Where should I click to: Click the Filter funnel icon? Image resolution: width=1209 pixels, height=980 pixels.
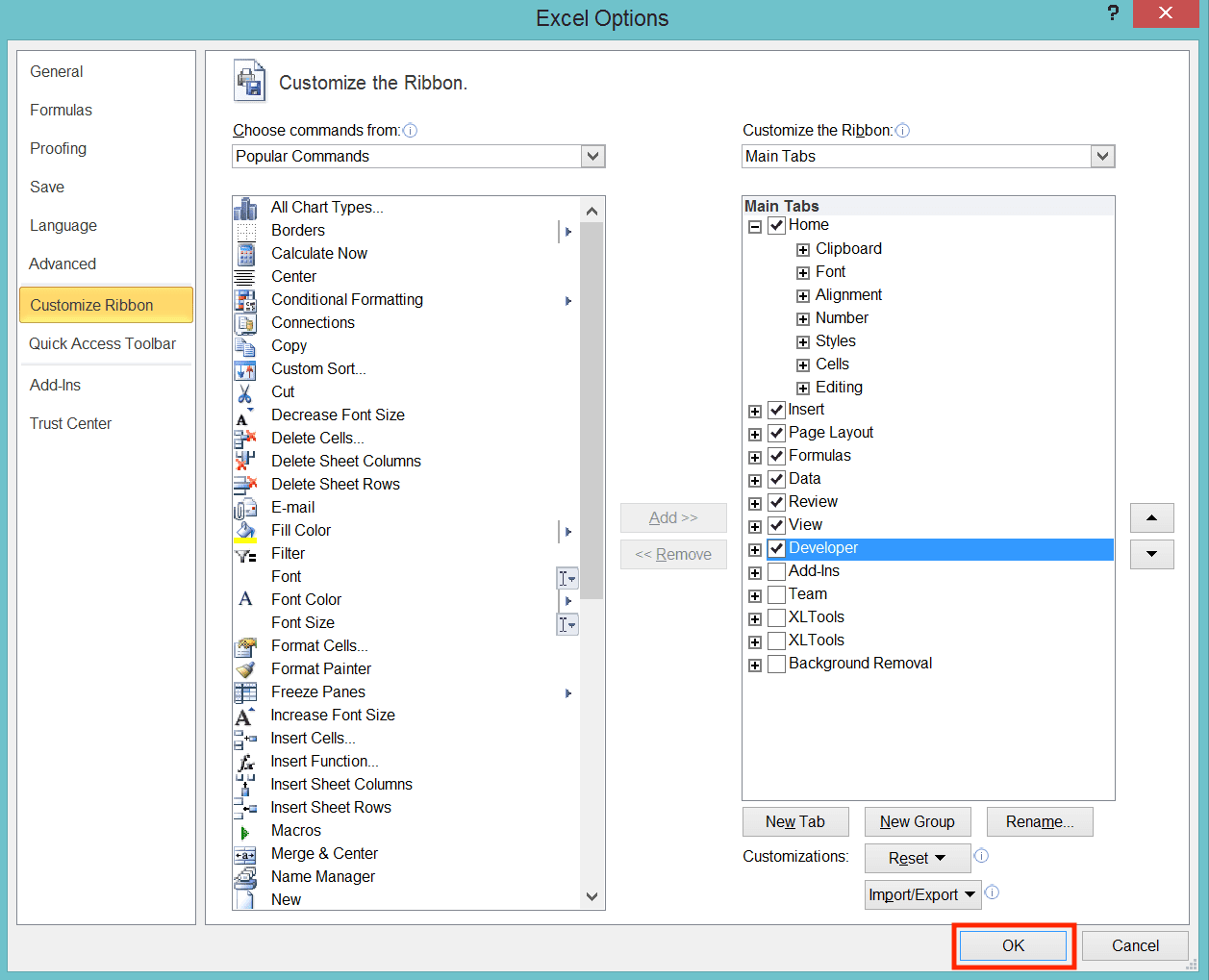click(245, 555)
